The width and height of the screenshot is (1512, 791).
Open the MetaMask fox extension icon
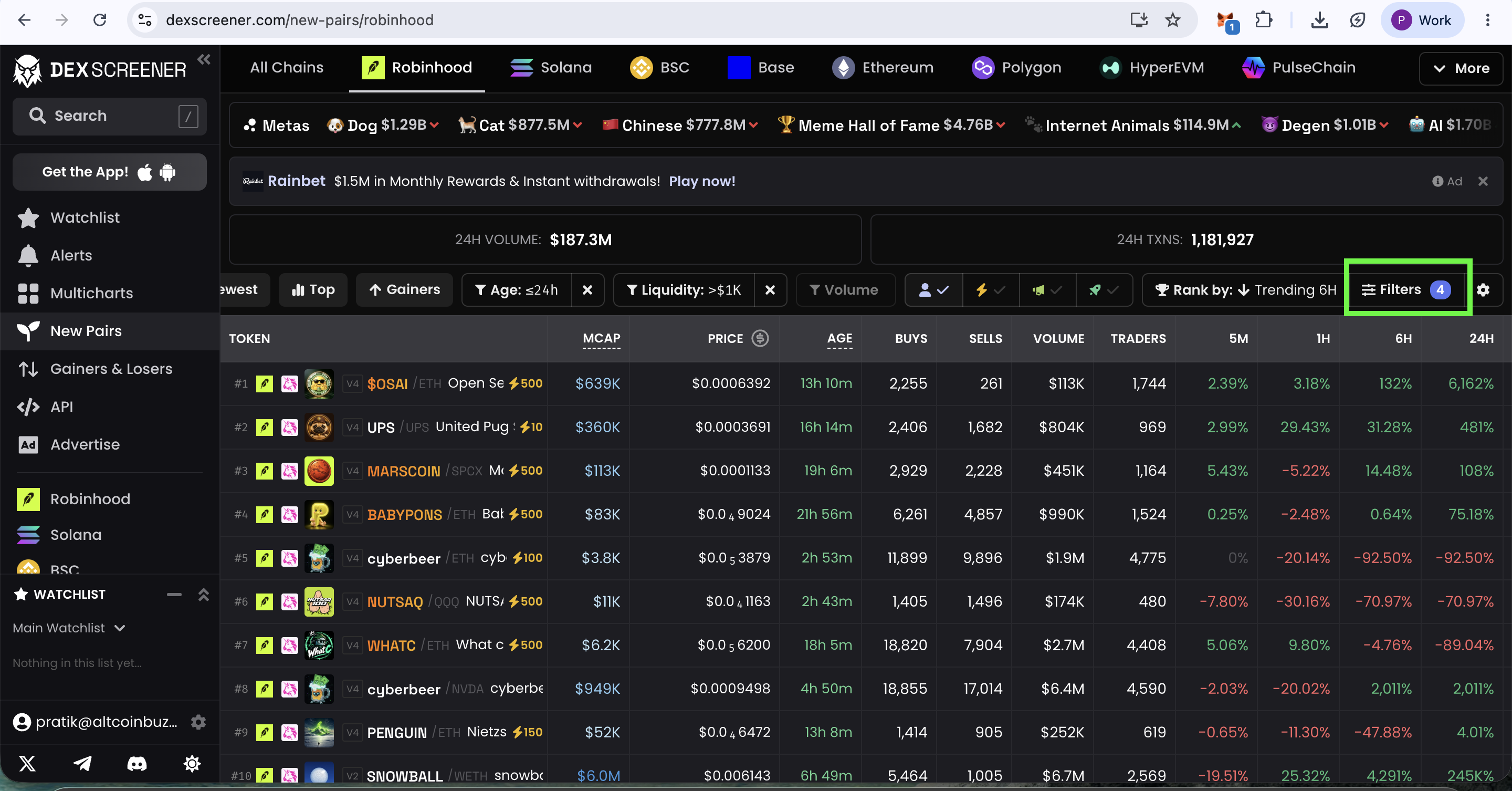pyautogui.click(x=1227, y=21)
